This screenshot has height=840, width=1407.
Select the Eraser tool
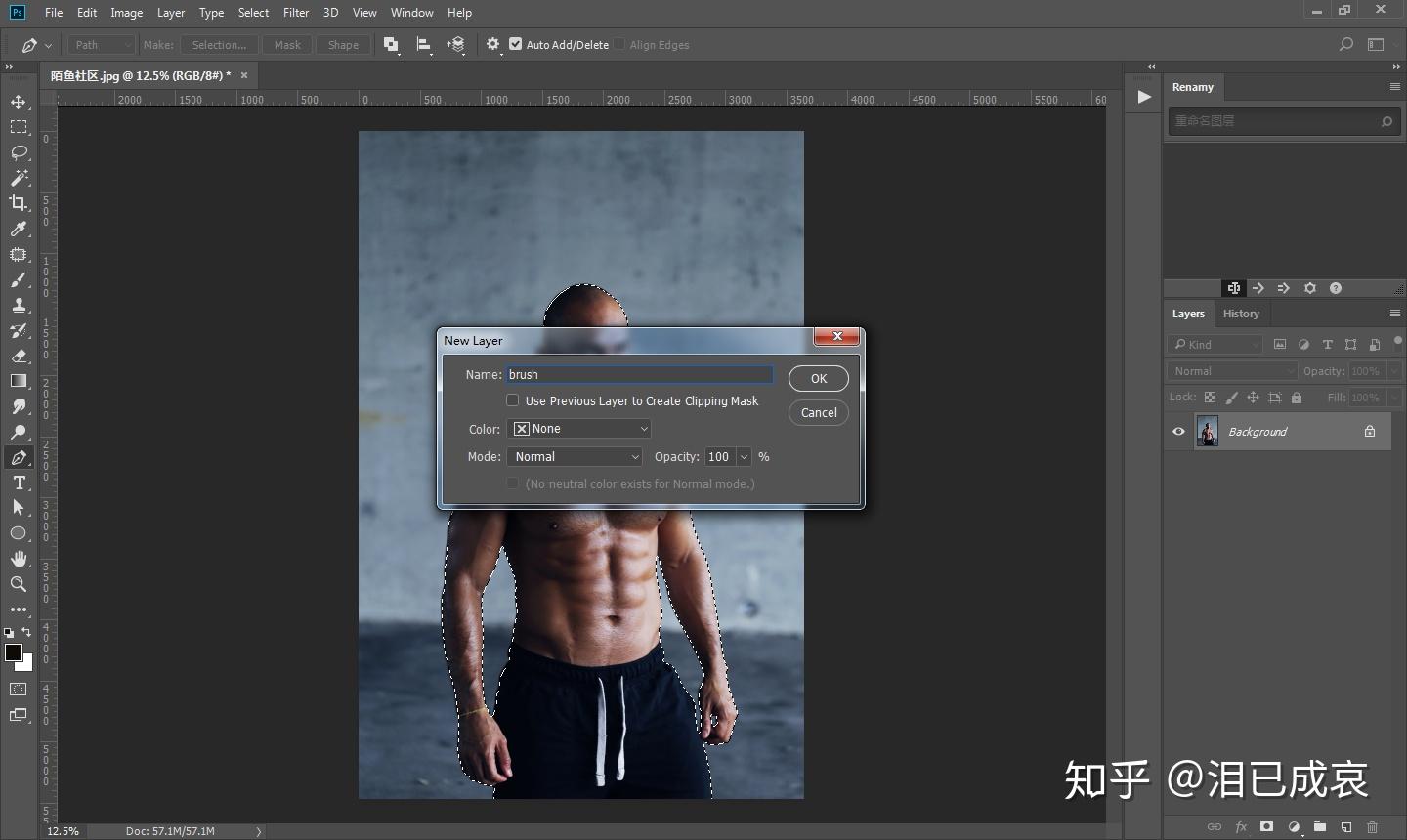tap(19, 357)
